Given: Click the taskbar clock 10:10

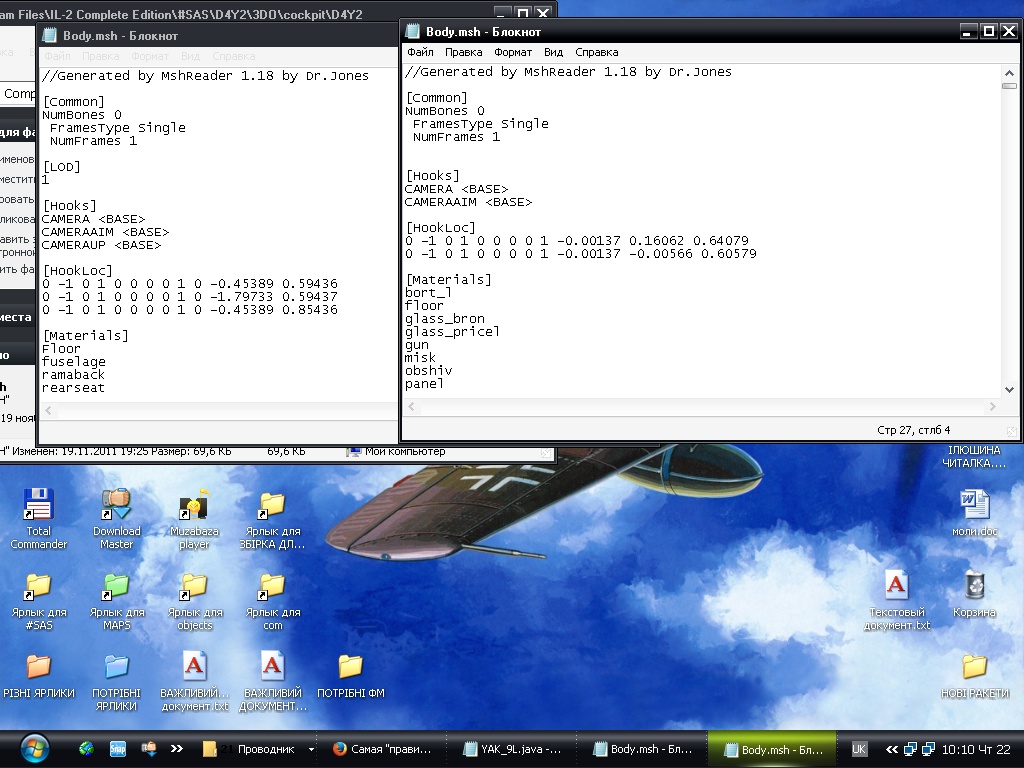Looking at the screenshot, I should (x=976, y=749).
